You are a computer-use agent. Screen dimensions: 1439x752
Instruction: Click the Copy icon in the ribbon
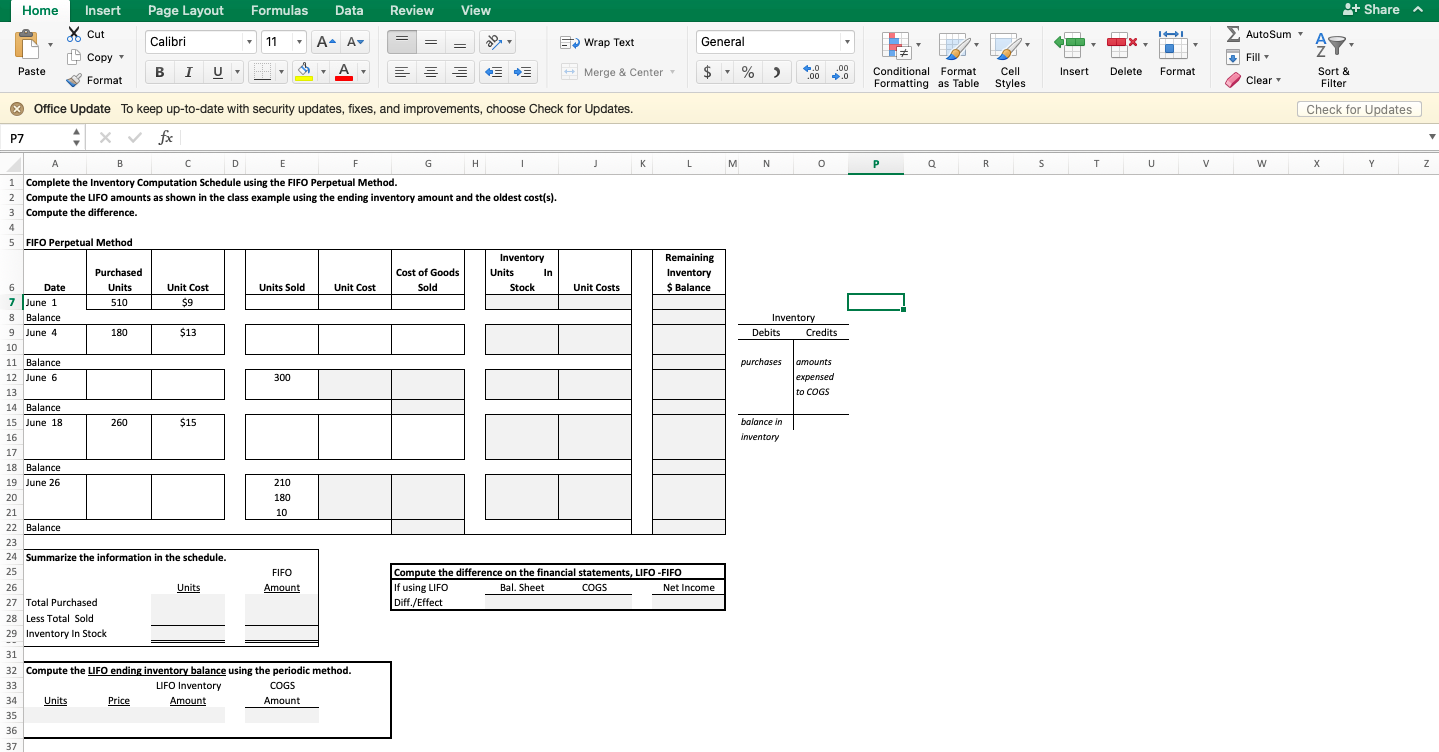pyautogui.click(x=73, y=57)
